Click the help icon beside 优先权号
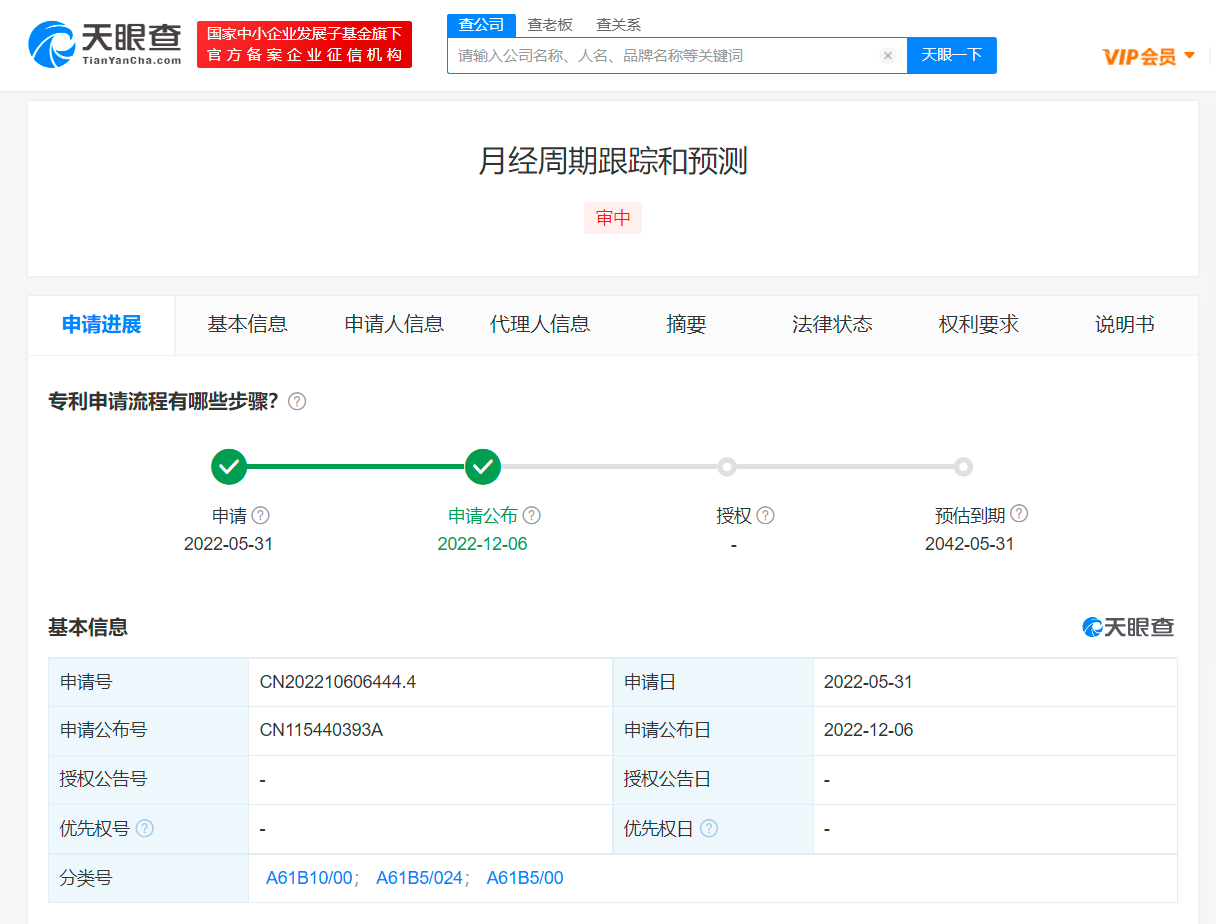Image resolution: width=1216 pixels, height=924 pixels. click(x=145, y=828)
